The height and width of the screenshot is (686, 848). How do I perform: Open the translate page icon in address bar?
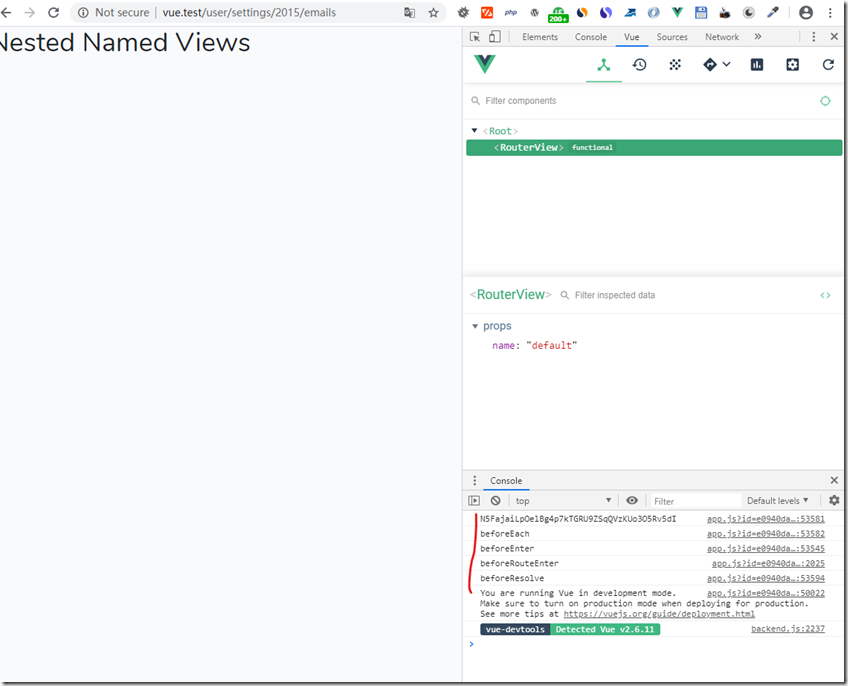(x=409, y=12)
